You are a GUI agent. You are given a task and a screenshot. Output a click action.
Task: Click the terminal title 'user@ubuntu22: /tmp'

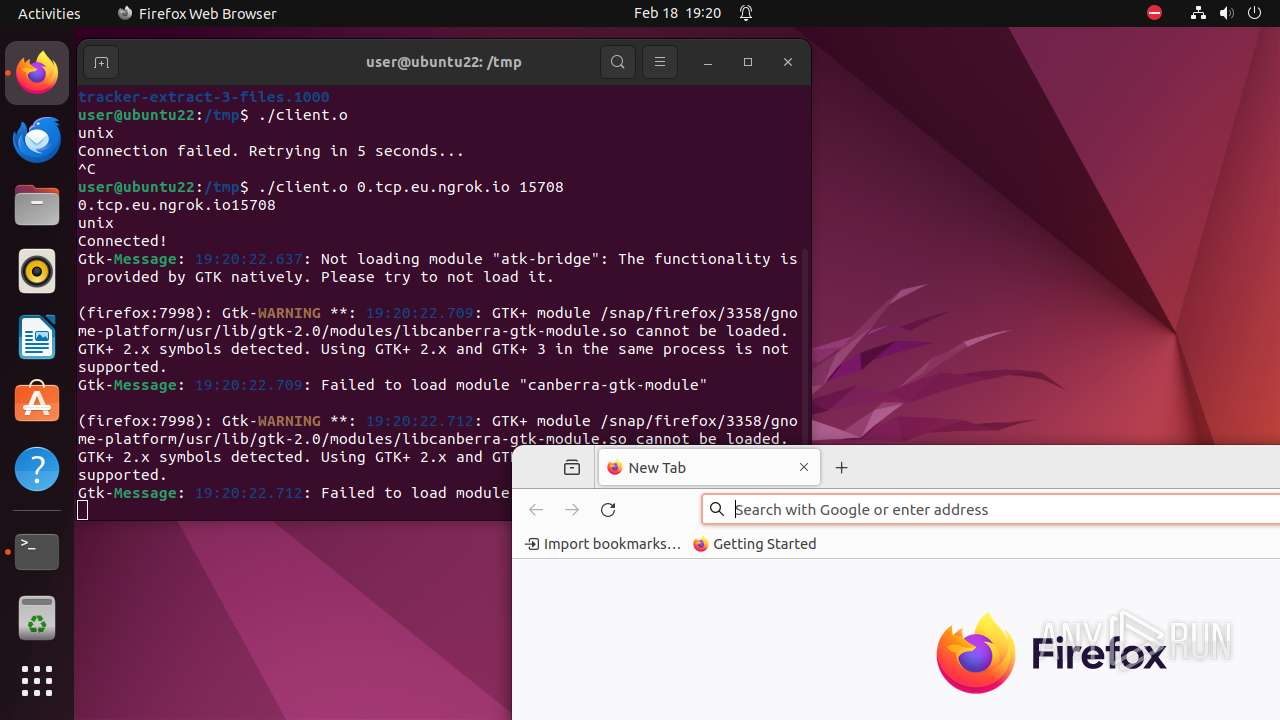point(444,62)
